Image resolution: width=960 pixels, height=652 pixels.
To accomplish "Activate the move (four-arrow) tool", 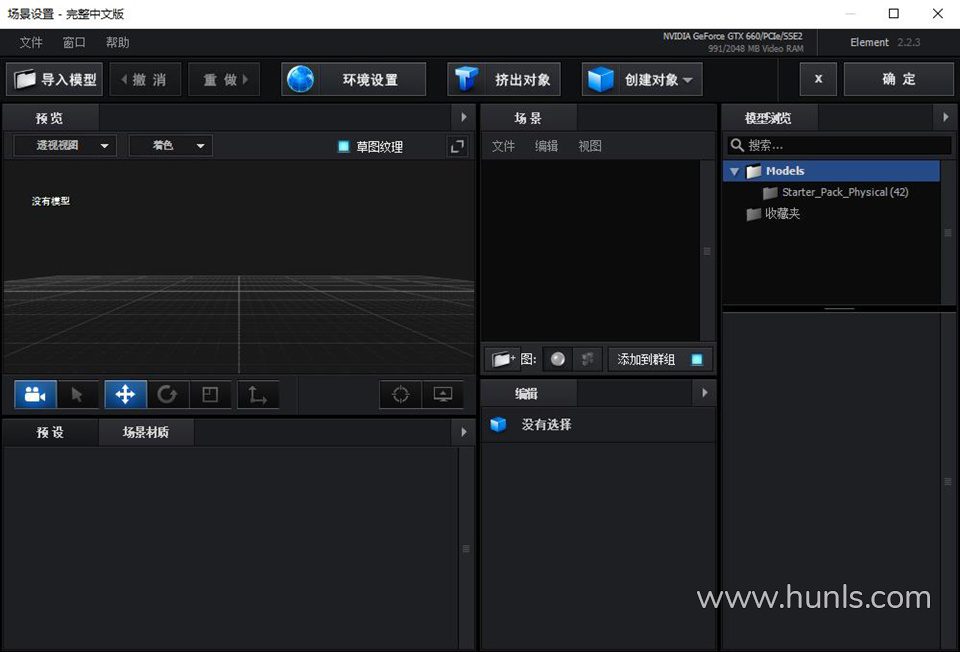I will 125,395.
